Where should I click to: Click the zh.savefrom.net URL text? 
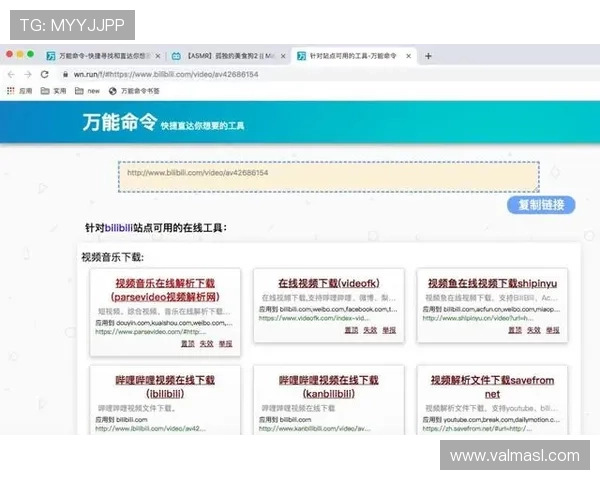477,428
